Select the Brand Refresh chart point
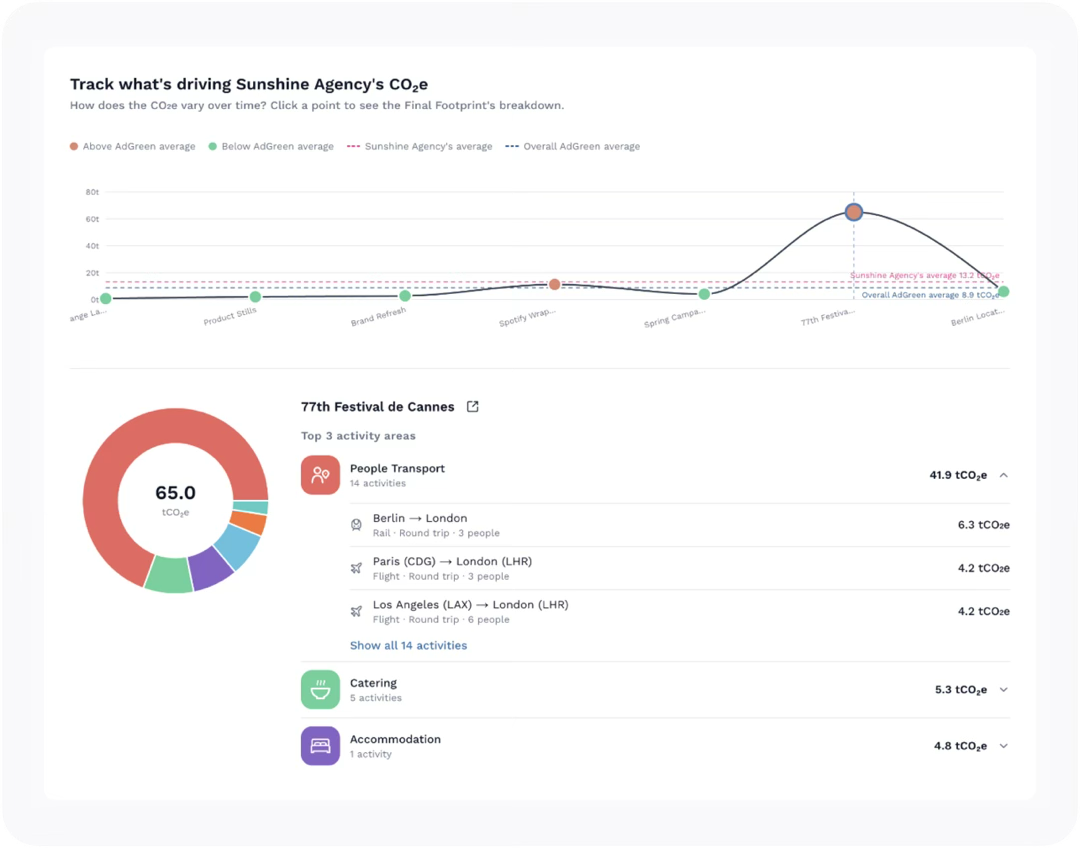This screenshot has height=848, width=1080. (405, 296)
